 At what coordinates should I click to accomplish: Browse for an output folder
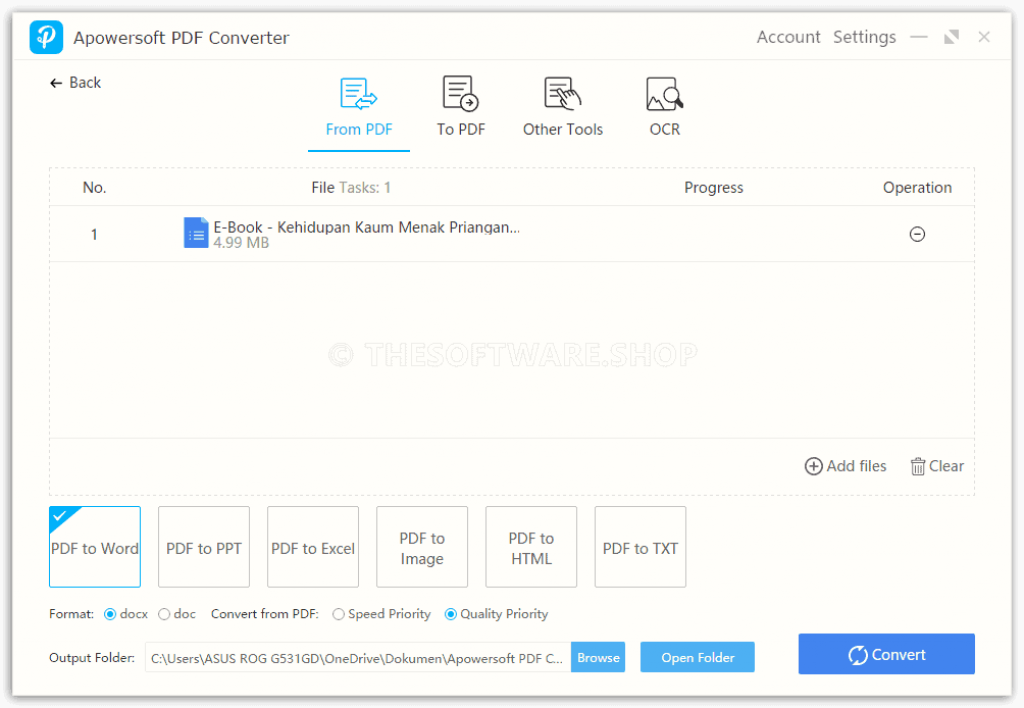click(x=598, y=658)
